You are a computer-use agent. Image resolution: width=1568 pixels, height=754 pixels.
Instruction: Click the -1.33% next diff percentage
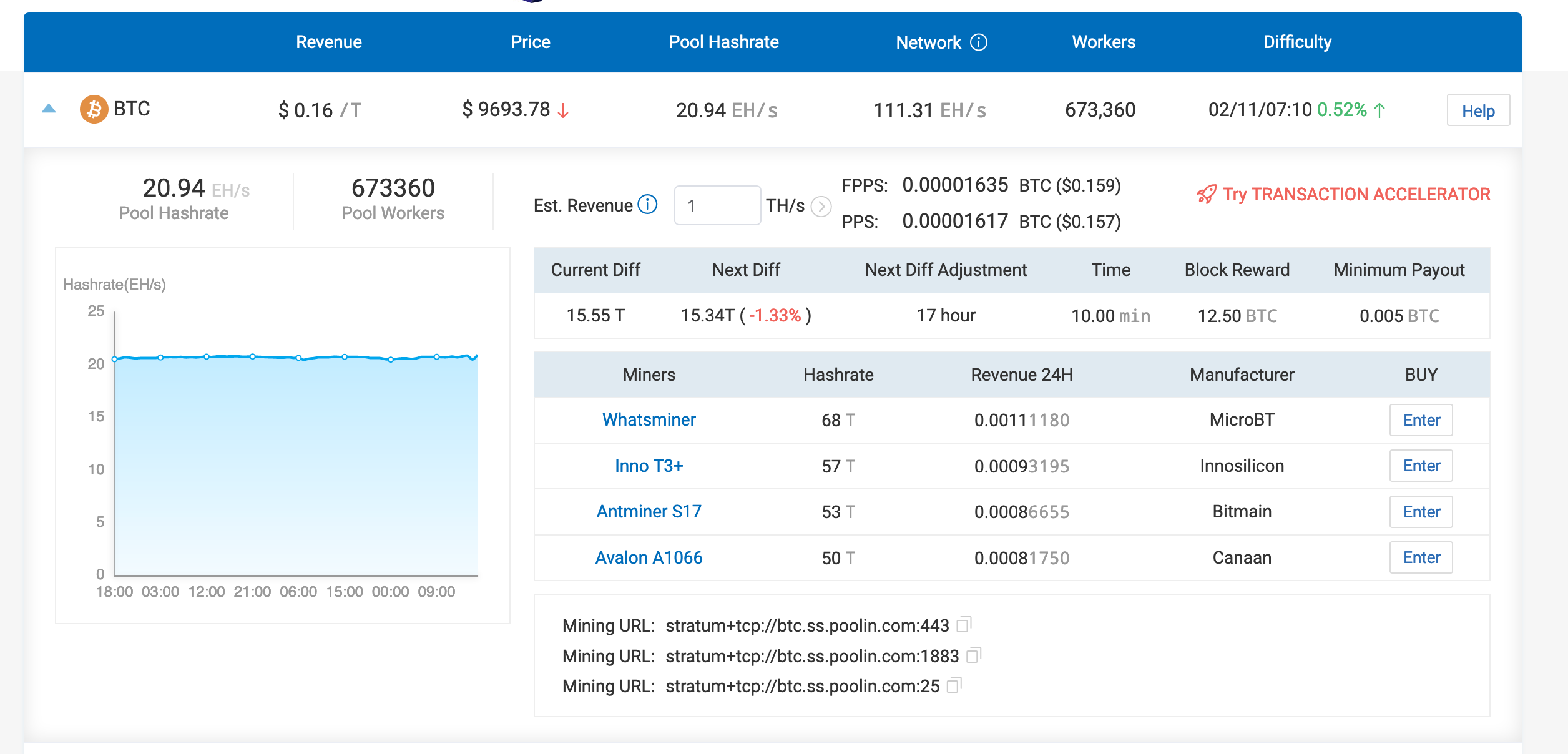point(775,315)
